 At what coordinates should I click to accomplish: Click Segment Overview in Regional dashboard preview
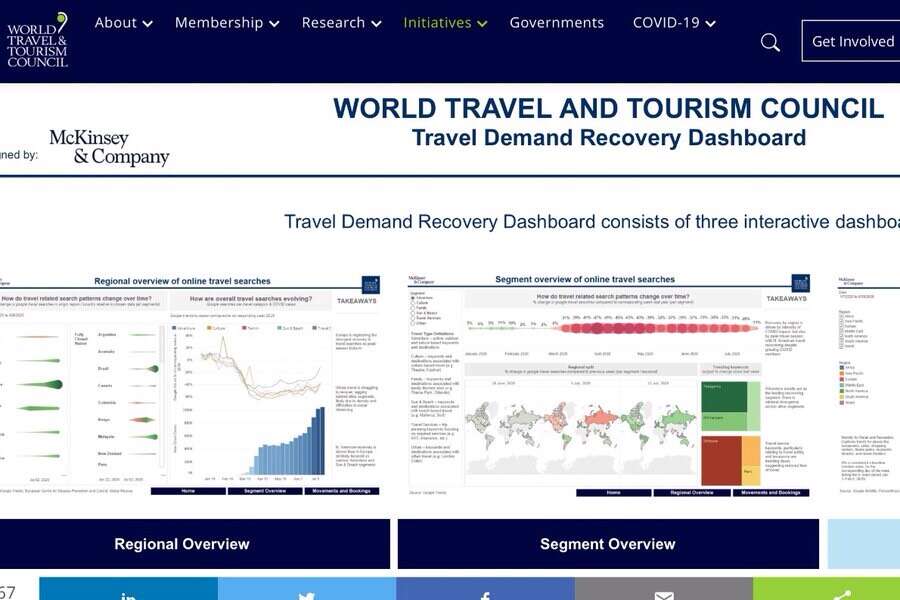pos(265,491)
